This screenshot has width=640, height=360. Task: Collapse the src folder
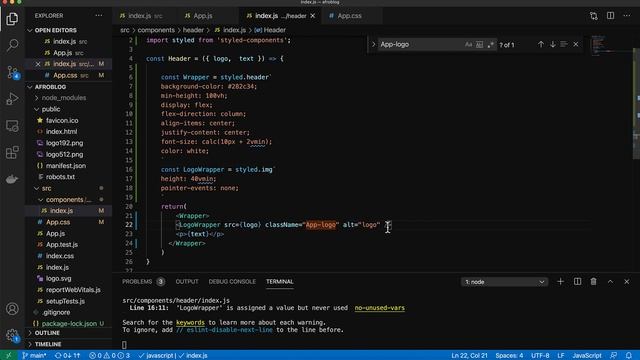click(47, 188)
